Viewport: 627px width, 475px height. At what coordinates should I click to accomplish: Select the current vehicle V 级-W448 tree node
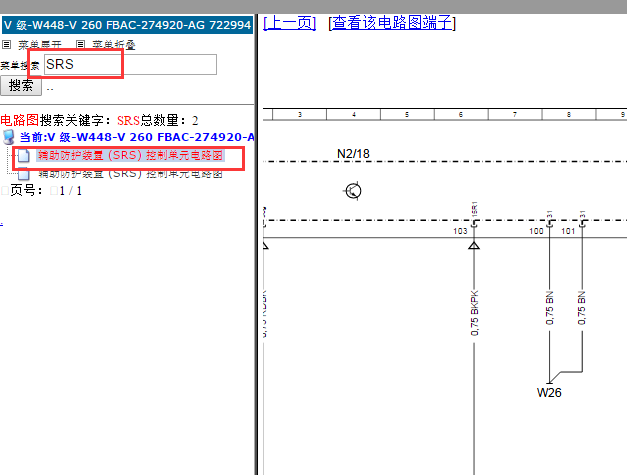pos(137,137)
